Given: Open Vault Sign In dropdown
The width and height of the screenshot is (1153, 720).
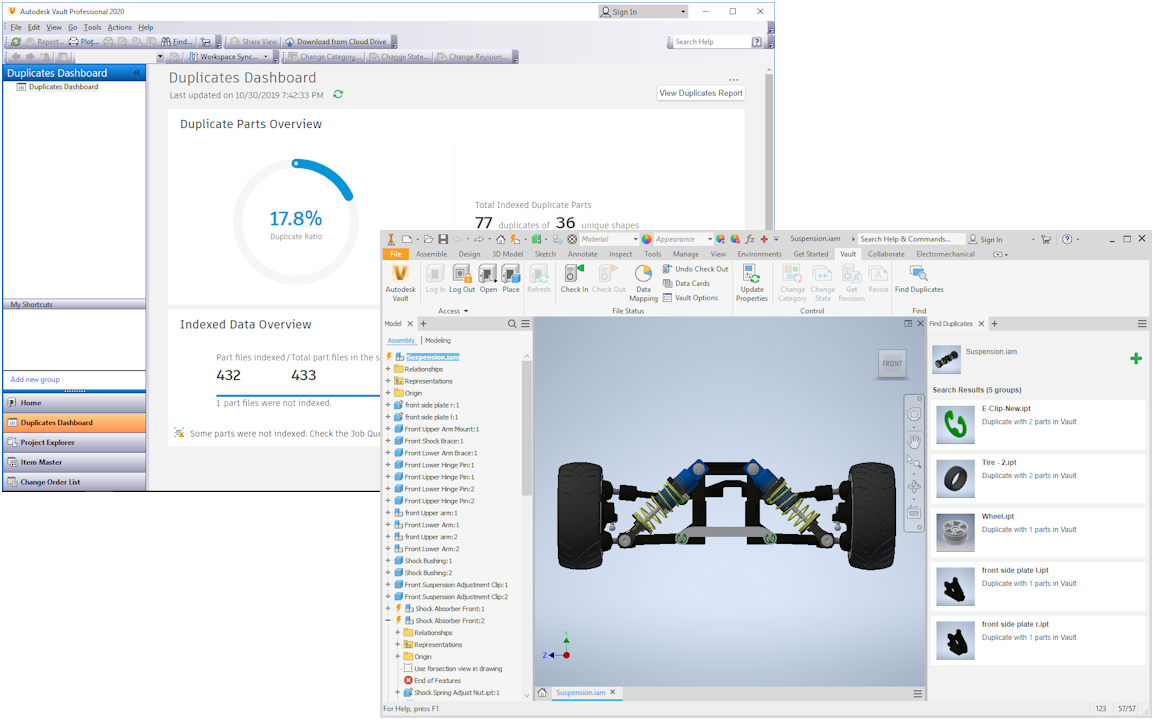Looking at the screenshot, I should coord(643,12).
